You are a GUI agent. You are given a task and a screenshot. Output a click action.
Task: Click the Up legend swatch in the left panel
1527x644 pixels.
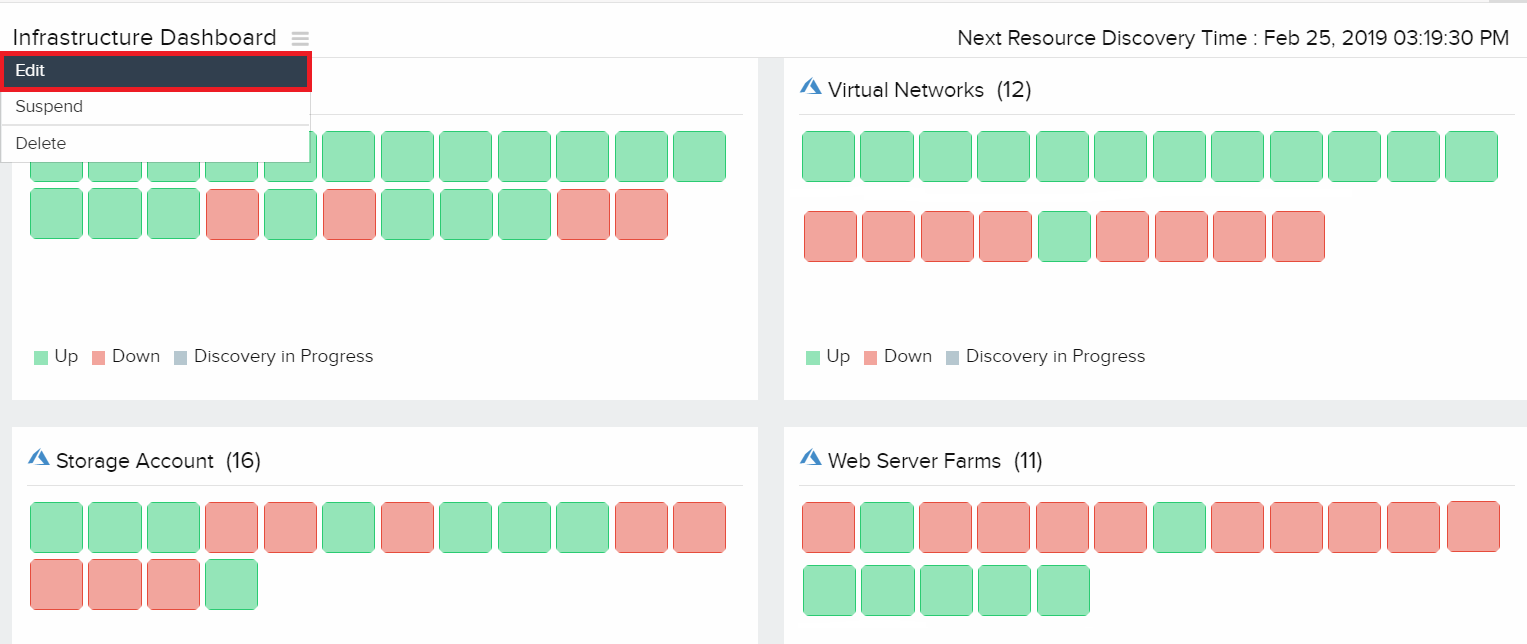click(41, 357)
